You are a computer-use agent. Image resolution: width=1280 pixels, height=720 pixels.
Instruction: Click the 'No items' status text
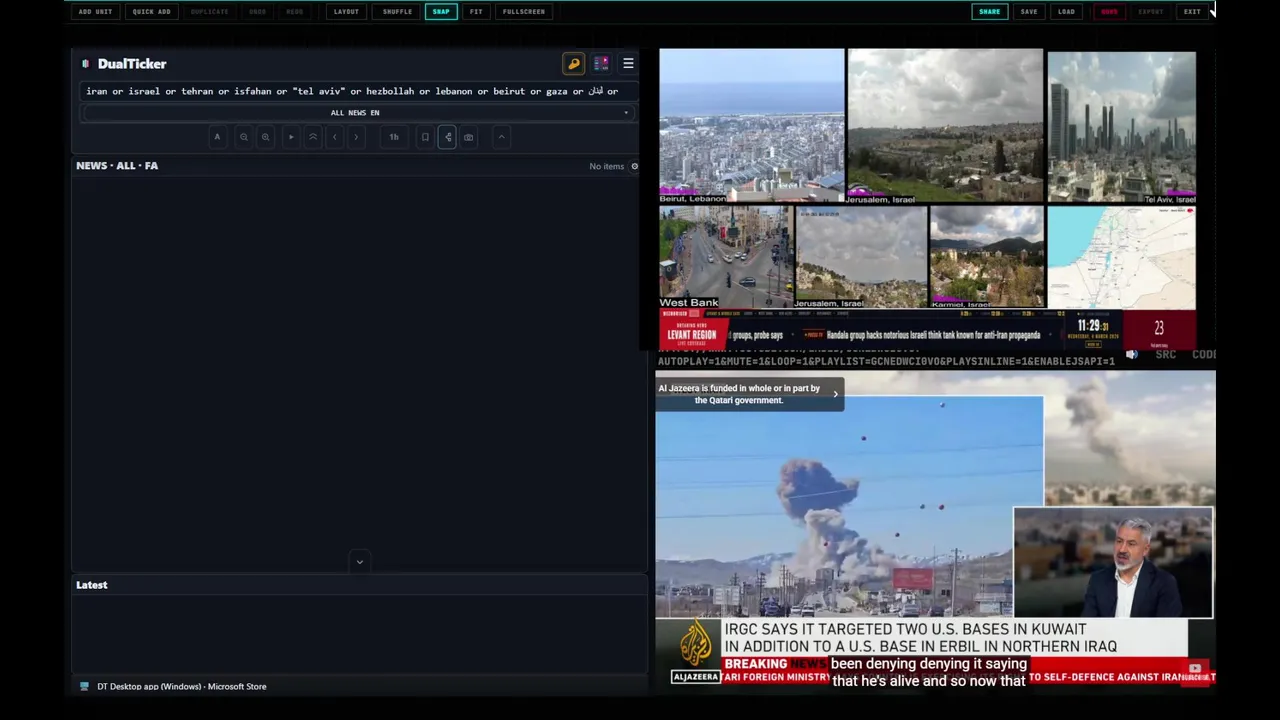(607, 167)
